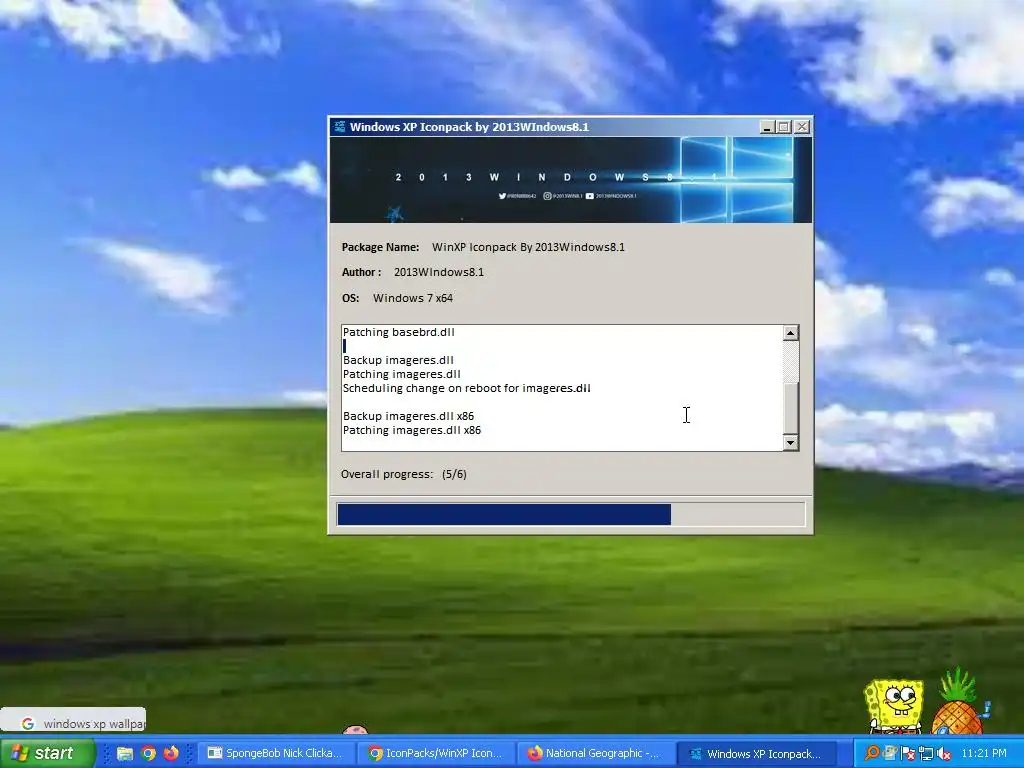The height and width of the screenshot is (768, 1024).
Task: Minimize the Windows XP Iconpack installer window
Action: point(767,127)
